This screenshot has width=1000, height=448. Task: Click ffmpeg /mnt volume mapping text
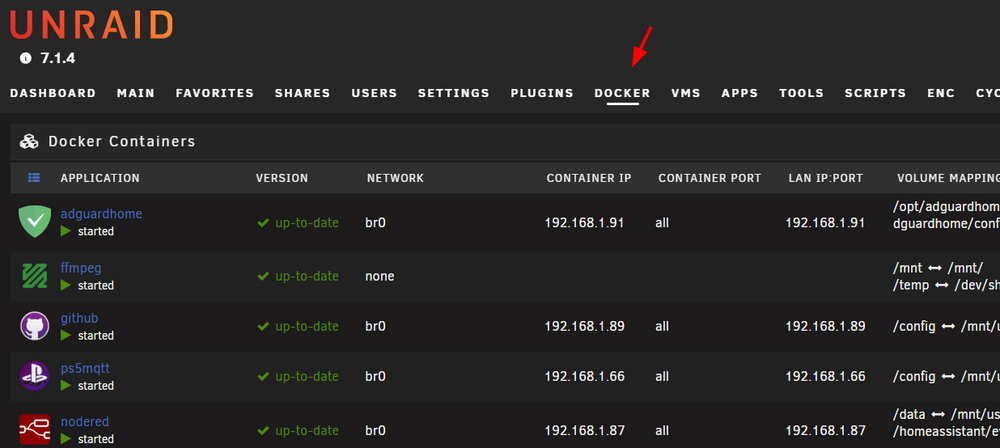(939, 268)
